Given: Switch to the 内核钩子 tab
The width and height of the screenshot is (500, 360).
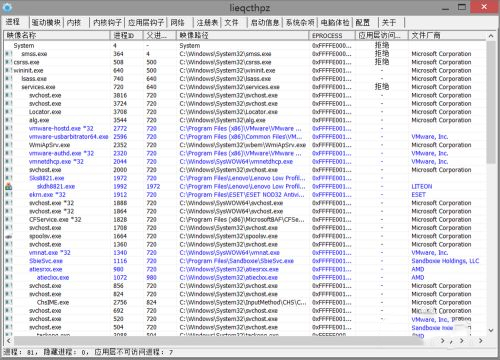Looking at the screenshot, I should (107, 22).
